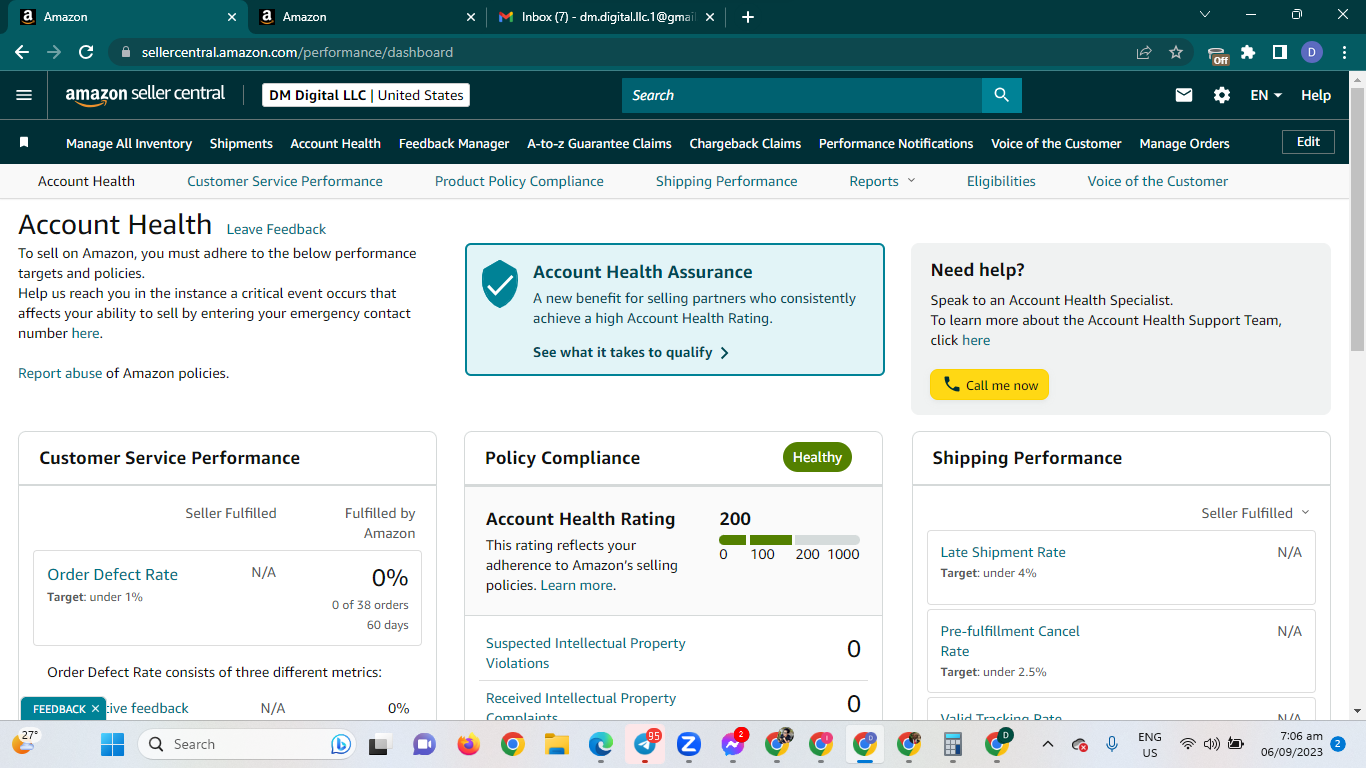The image size is (1366, 768).
Task: Open the Chrome profile D avatar
Action: click(1312, 52)
